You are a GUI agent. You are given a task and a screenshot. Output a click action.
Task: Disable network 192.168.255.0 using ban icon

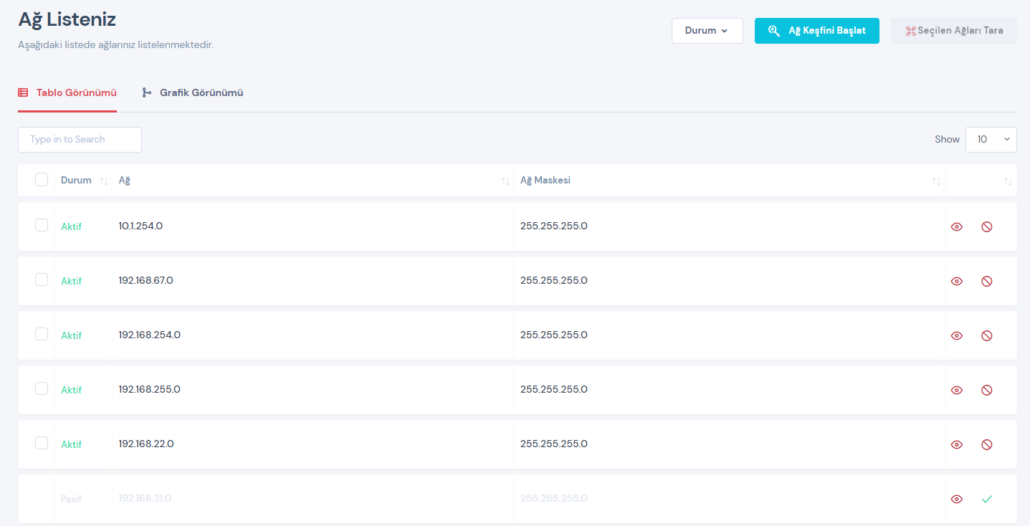[x=987, y=390]
